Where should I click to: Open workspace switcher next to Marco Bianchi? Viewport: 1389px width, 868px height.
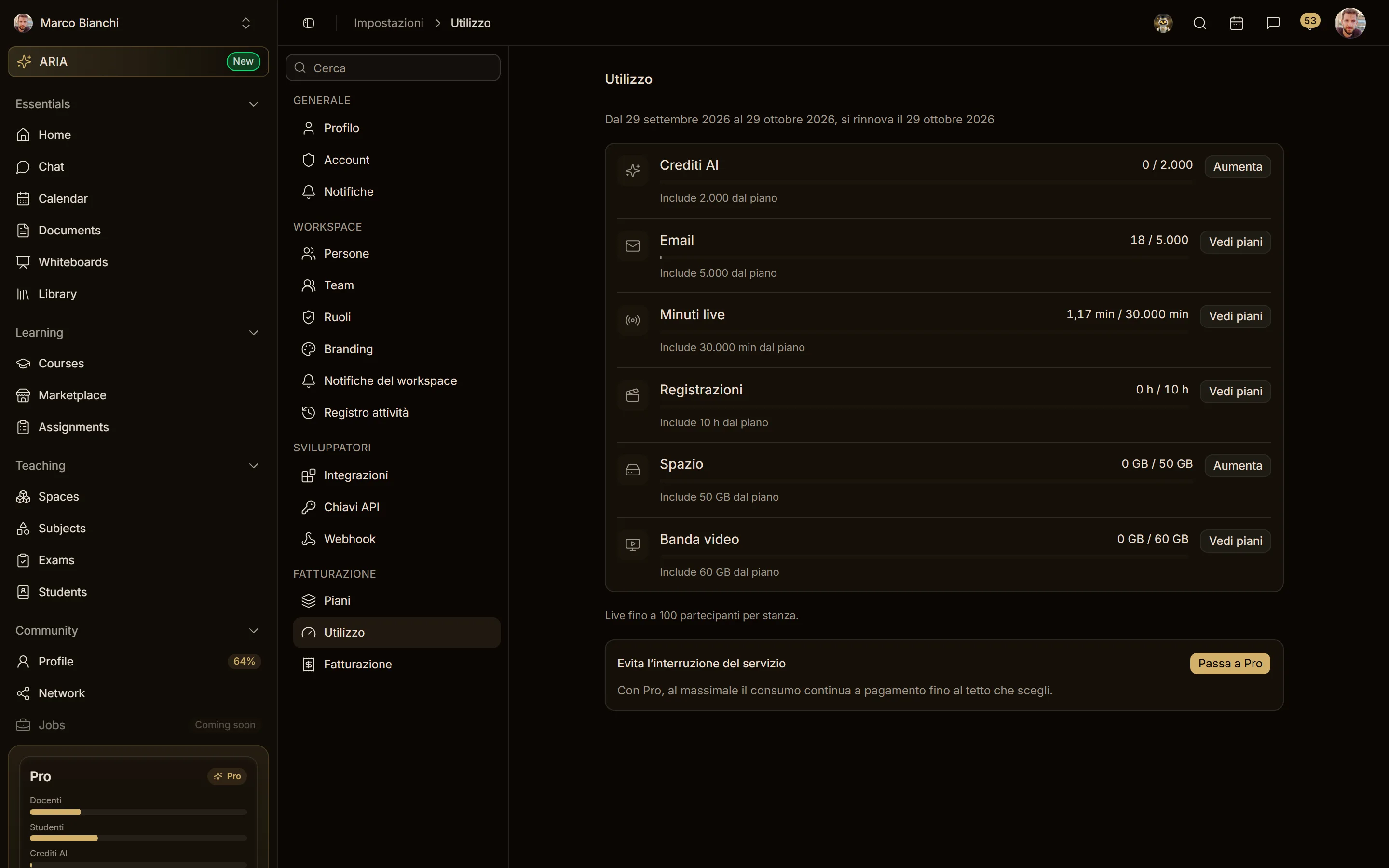click(x=245, y=23)
